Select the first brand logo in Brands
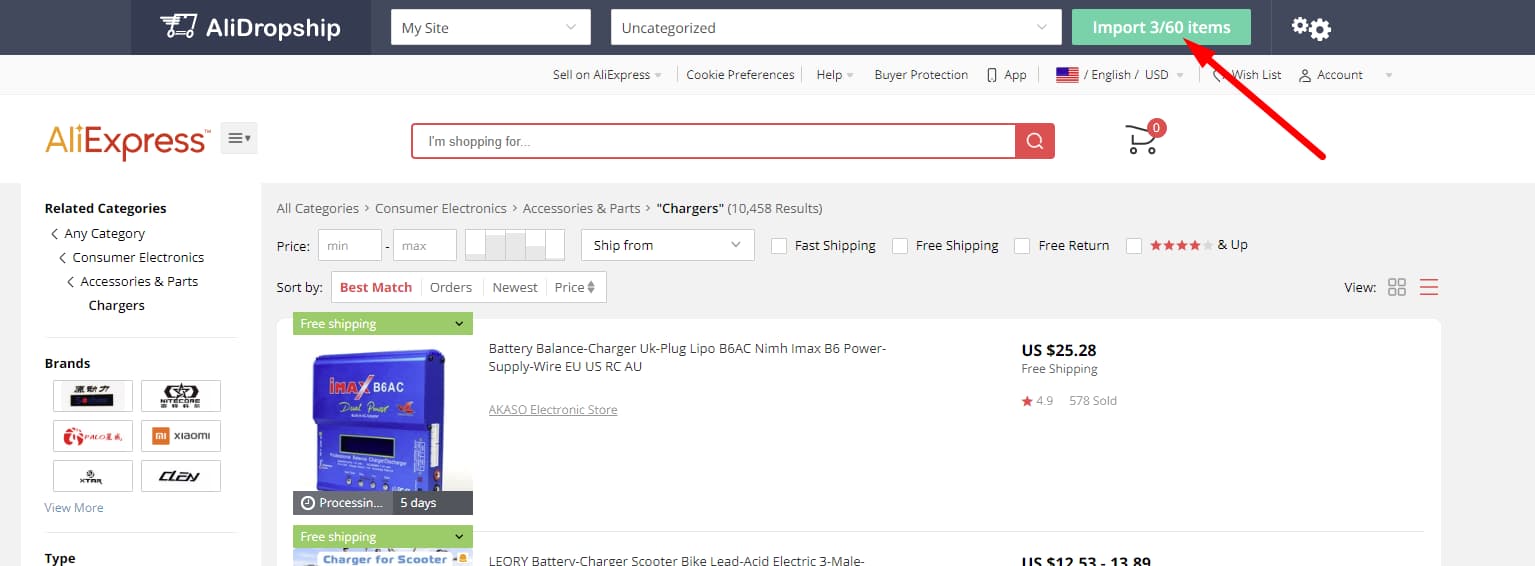This screenshot has height=566, width=1535. [93, 396]
